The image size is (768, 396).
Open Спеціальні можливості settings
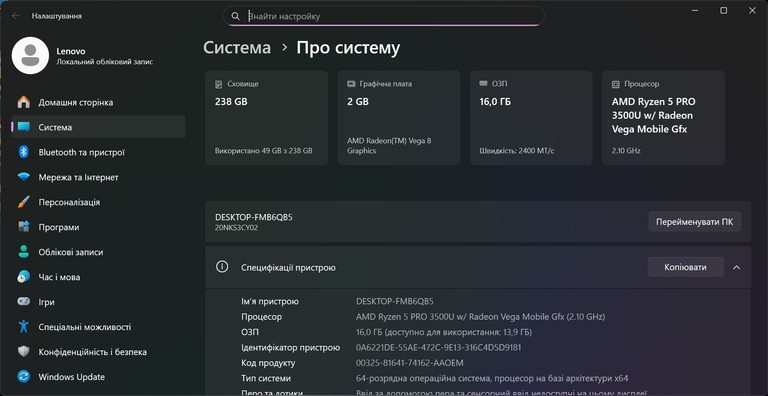tap(98, 326)
